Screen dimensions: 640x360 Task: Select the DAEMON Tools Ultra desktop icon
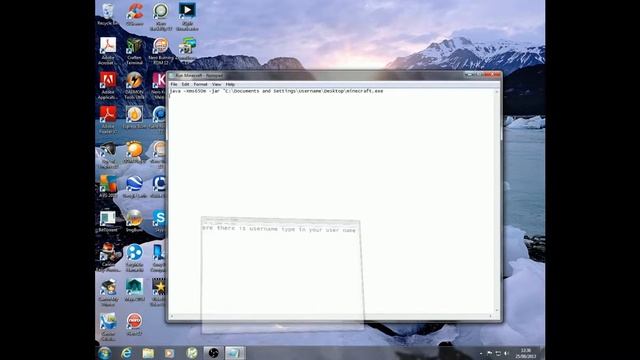[134, 85]
